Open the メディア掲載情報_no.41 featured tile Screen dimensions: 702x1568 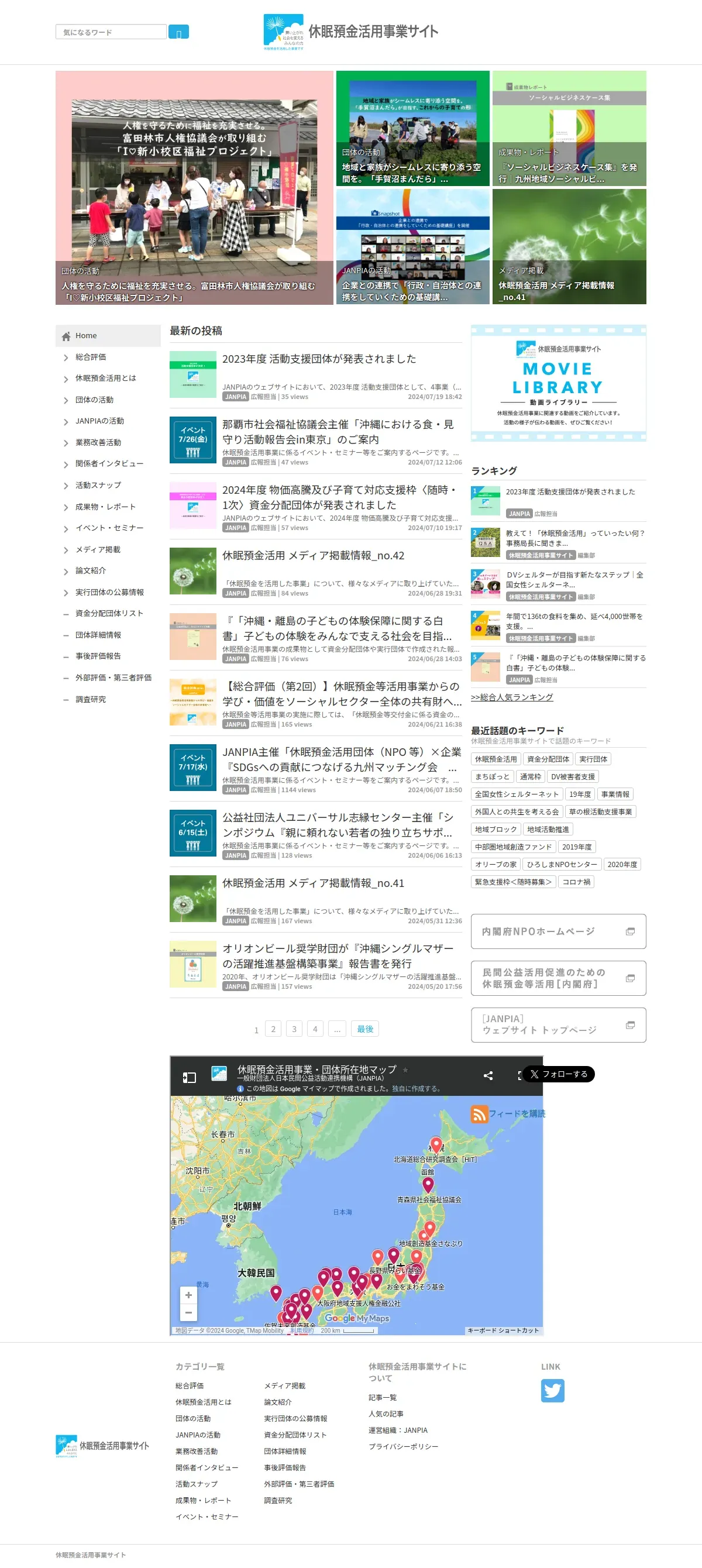tap(569, 246)
